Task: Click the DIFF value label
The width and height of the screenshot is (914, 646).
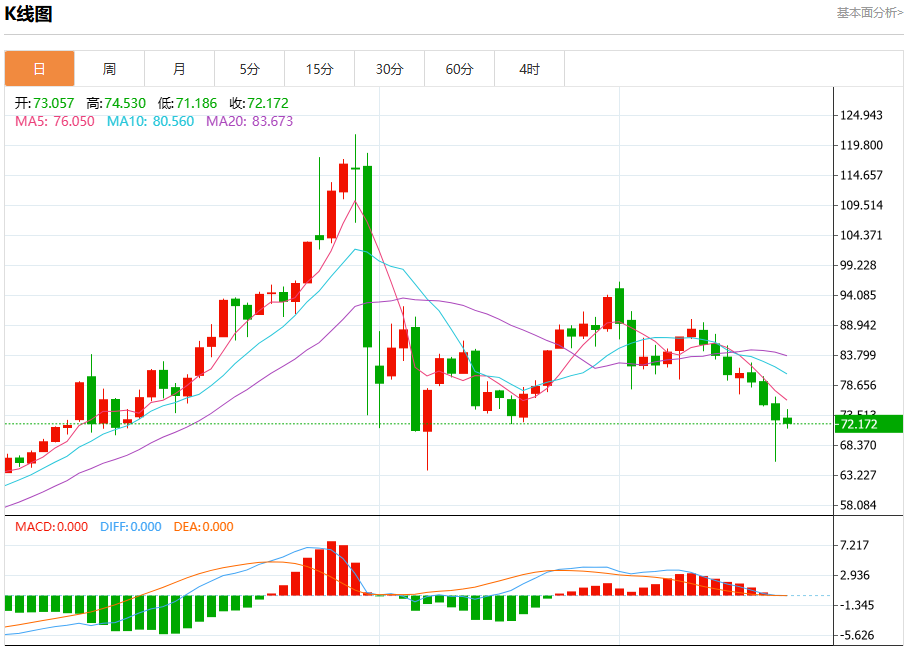Action: pos(131,527)
